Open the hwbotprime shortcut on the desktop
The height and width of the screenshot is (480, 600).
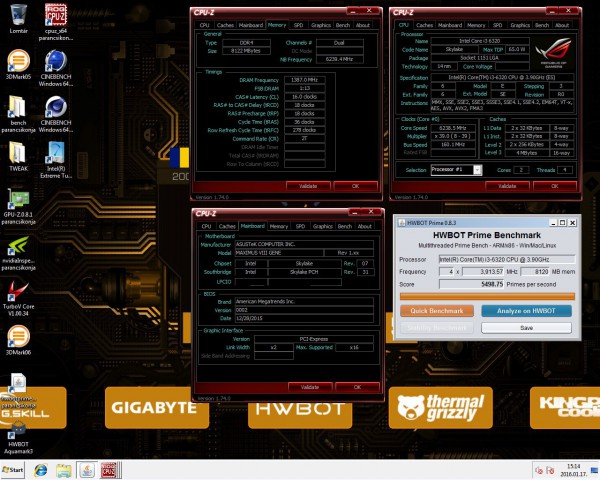(18, 390)
